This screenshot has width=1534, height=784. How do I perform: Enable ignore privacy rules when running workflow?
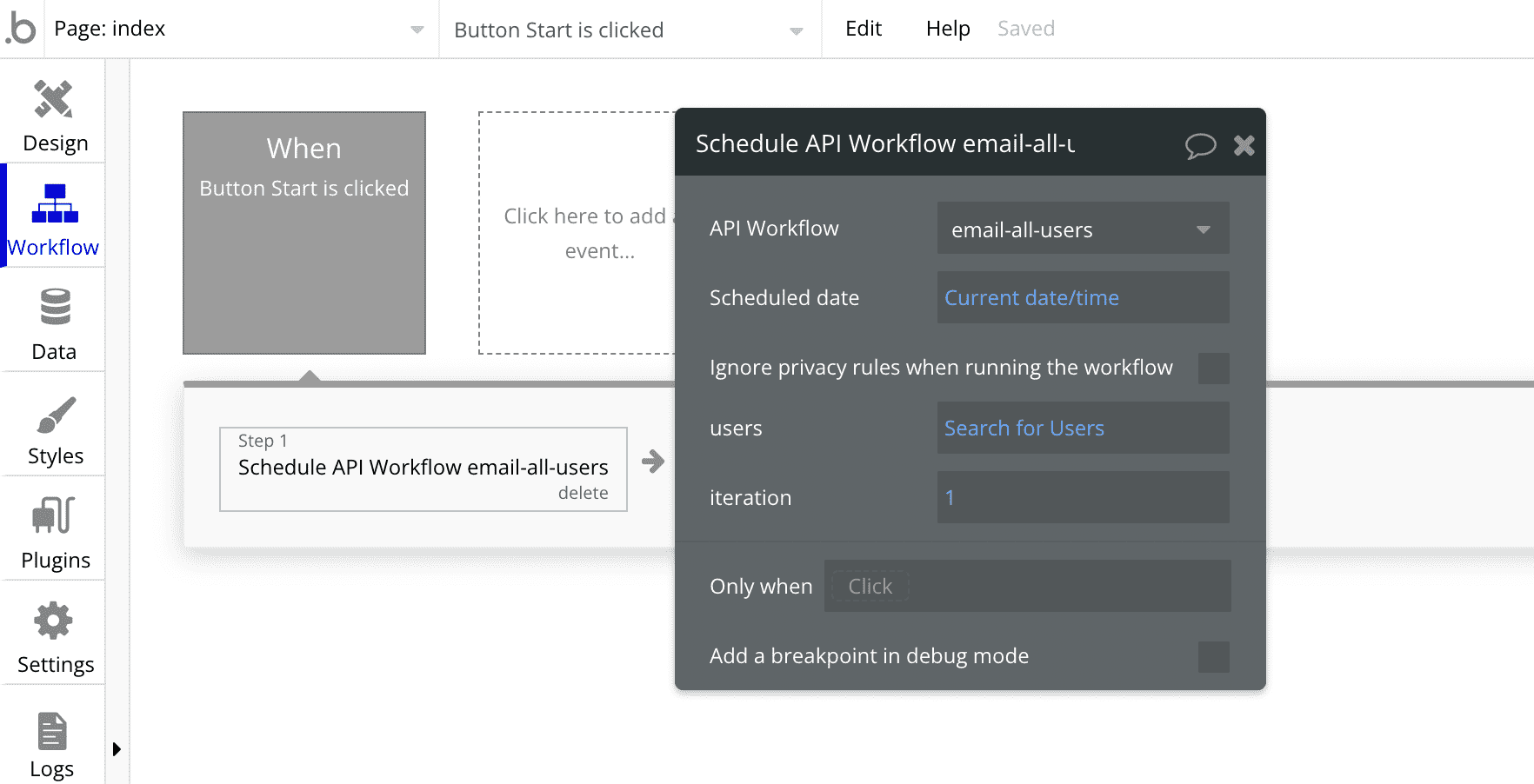coord(1214,369)
